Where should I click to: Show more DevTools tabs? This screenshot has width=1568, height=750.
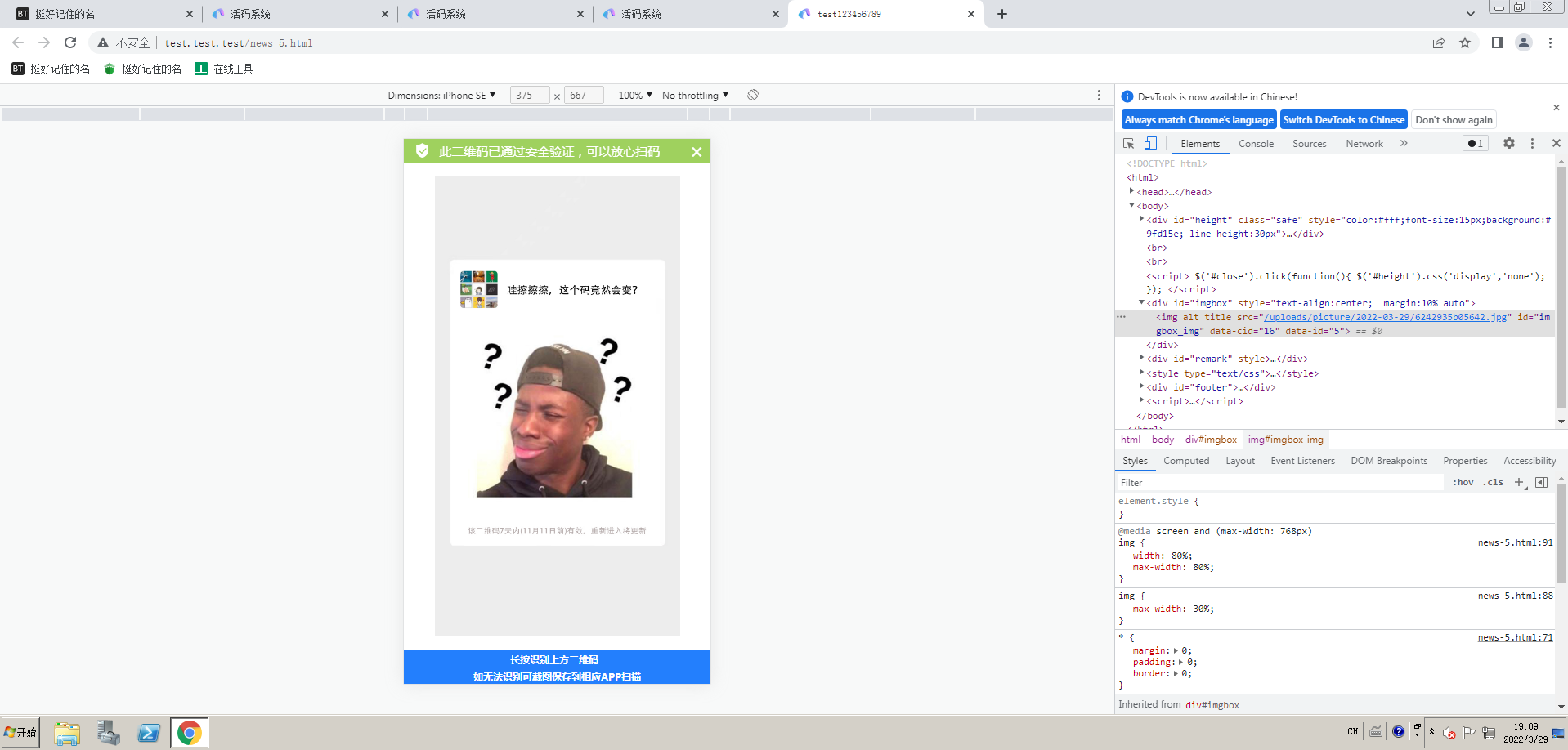1404,143
